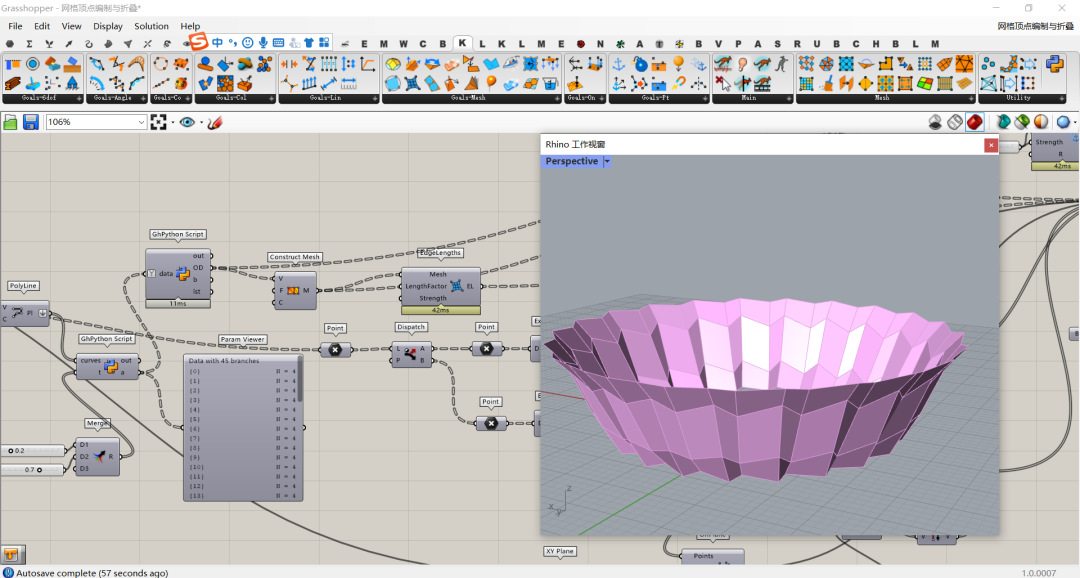Disable preview using the no-preview icon
The height and width of the screenshot is (578, 1080).
point(935,122)
